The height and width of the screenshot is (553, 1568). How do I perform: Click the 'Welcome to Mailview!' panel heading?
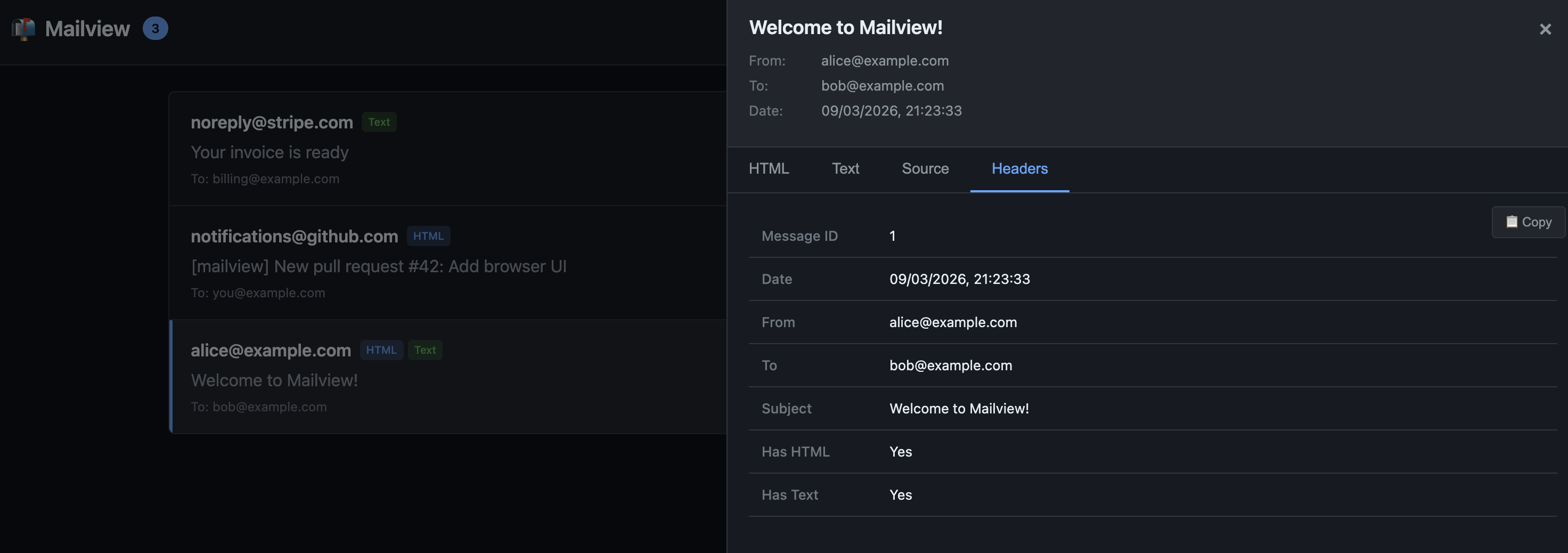(x=845, y=27)
